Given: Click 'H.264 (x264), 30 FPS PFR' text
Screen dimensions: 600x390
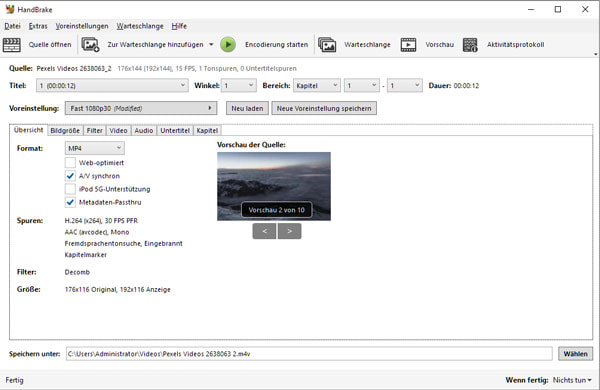Looking at the screenshot, I should point(101,221).
